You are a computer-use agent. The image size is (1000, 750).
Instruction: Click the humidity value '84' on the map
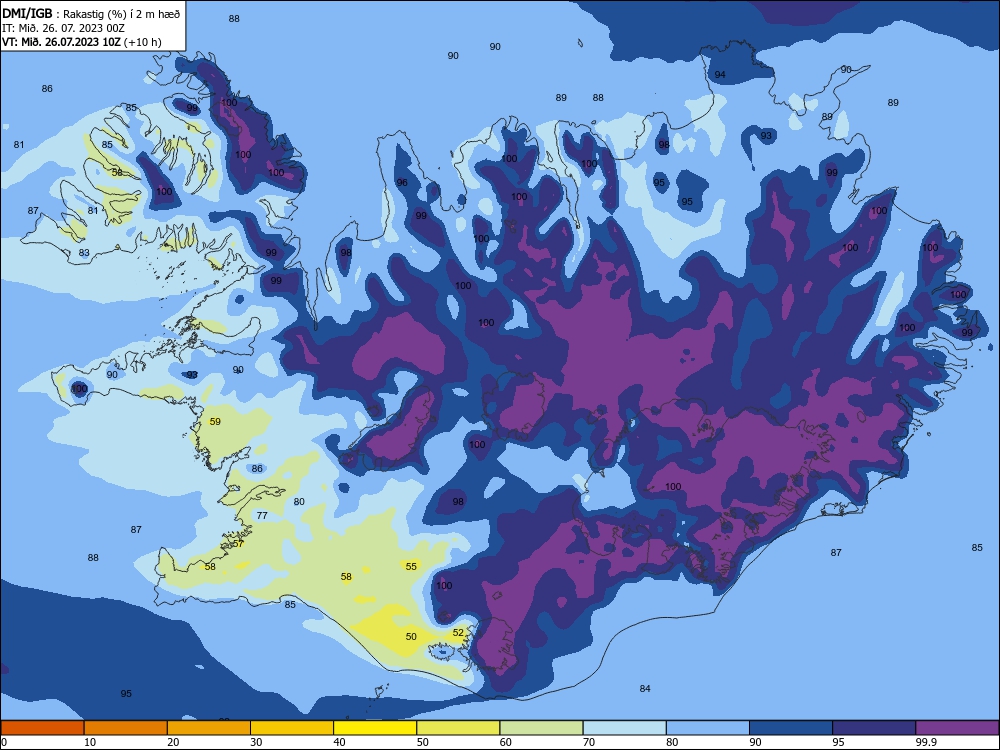point(645,688)
